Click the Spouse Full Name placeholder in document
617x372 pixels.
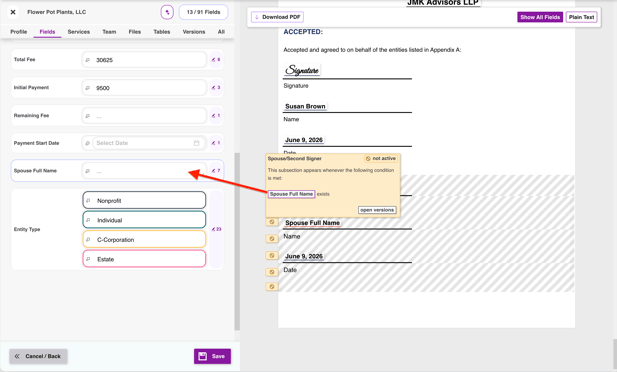pyautogui.click(x=312, y=223)
